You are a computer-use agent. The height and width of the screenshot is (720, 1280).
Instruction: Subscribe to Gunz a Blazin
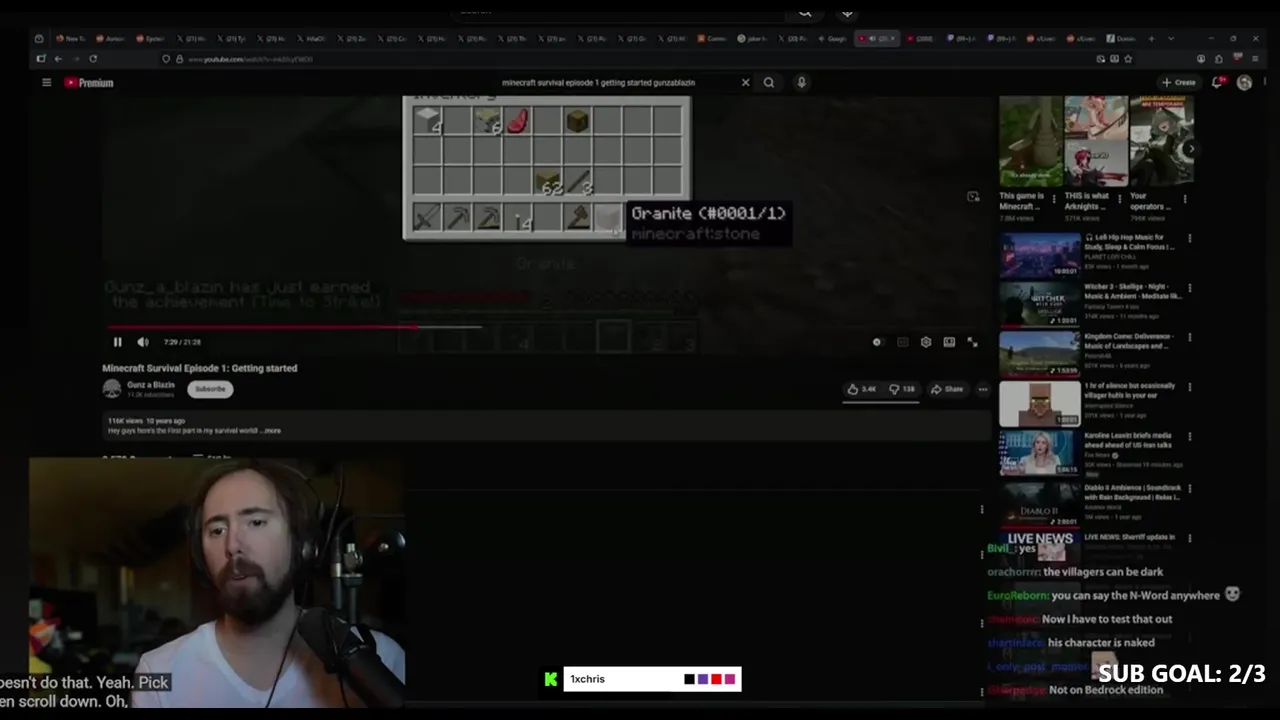[210, 389]
